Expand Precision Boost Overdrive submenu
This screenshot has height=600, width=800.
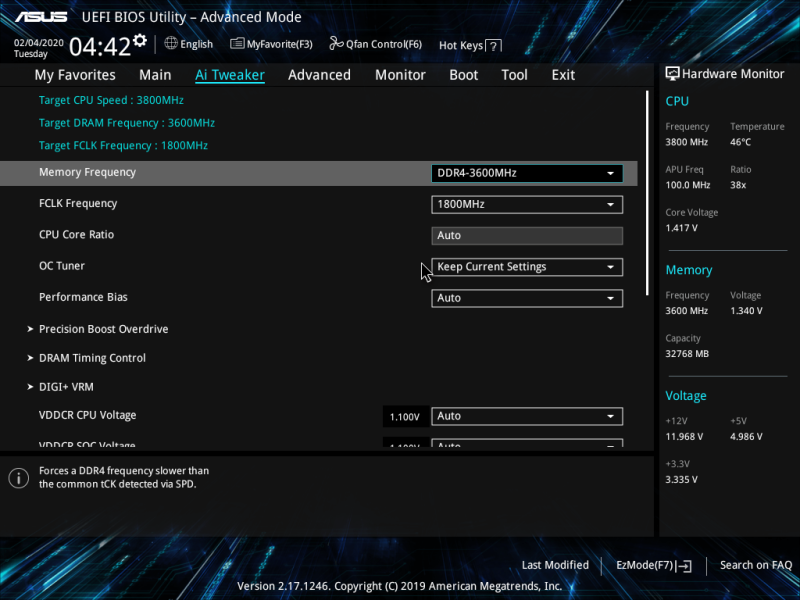(104, 329)
